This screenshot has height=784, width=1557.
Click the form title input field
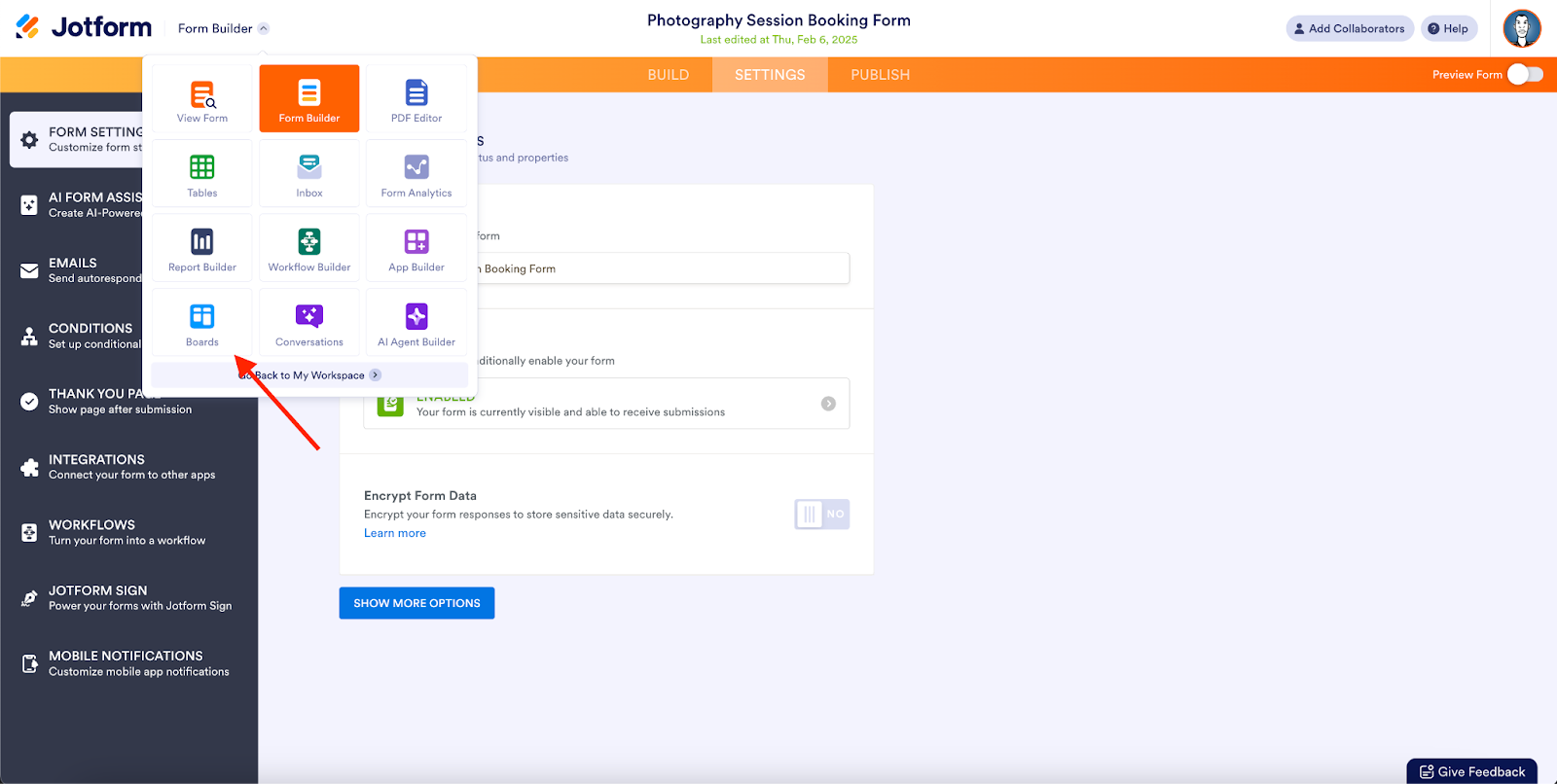pyautogui.click(x=662, y=269)
